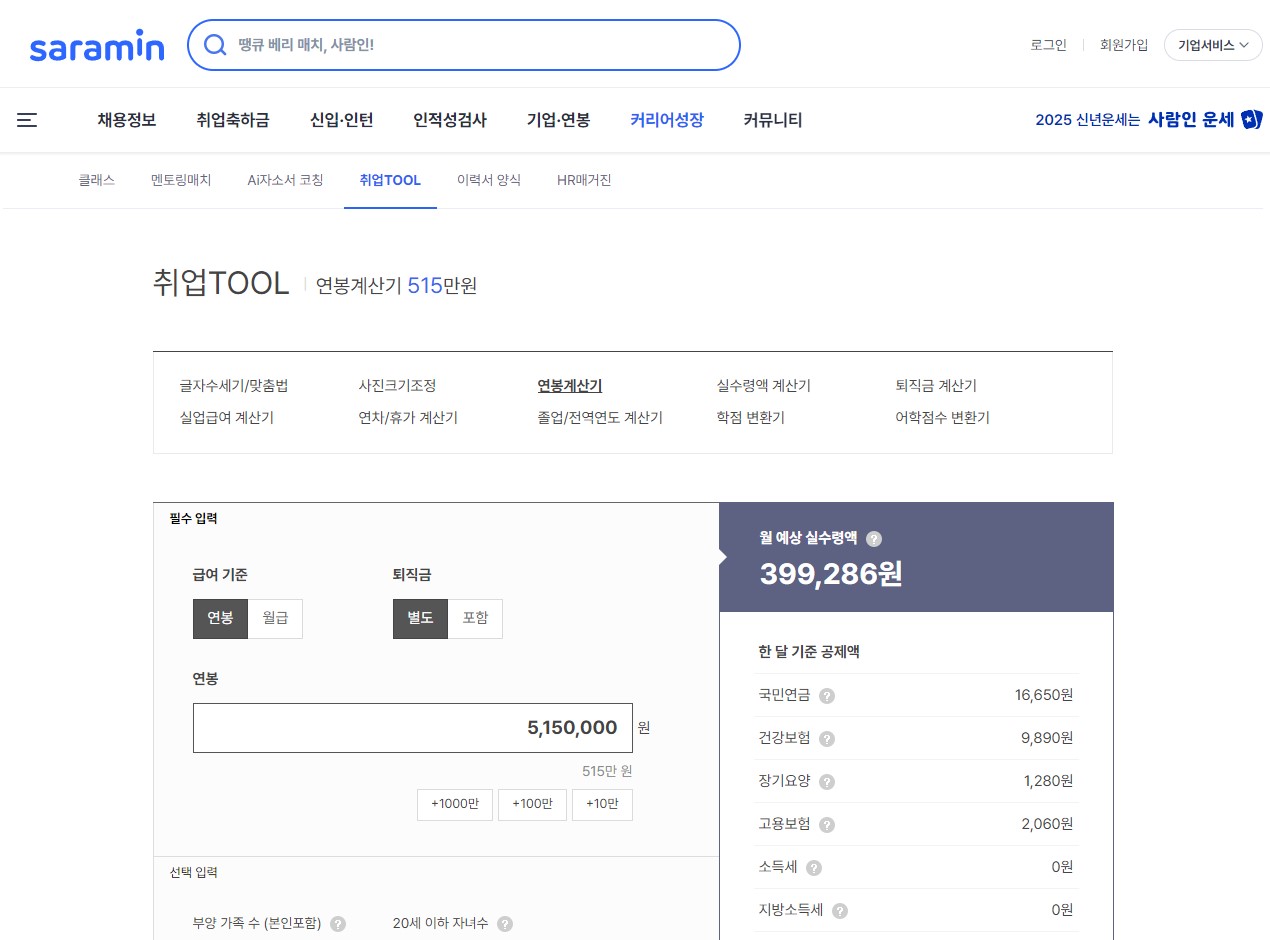Click the search magnifier icon

[x=215, y=45]
